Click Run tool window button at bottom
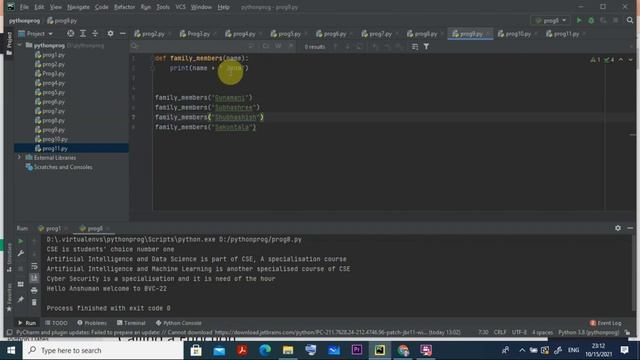This screenshot has width=640, height=360. point(27,323)
